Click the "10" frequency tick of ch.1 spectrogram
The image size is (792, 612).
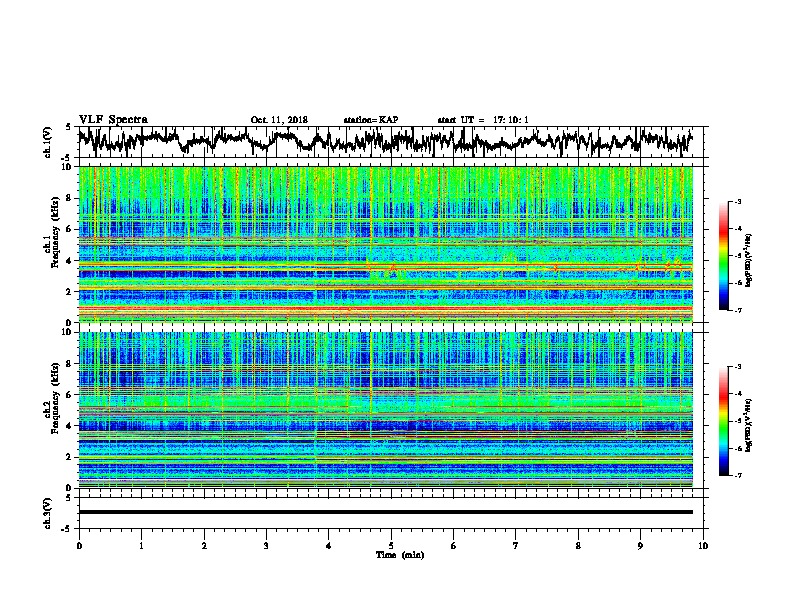[67, 167]
